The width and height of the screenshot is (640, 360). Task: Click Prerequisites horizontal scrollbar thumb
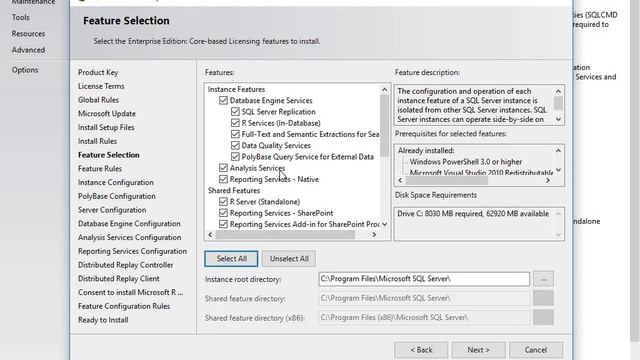(x=447, y=180)
